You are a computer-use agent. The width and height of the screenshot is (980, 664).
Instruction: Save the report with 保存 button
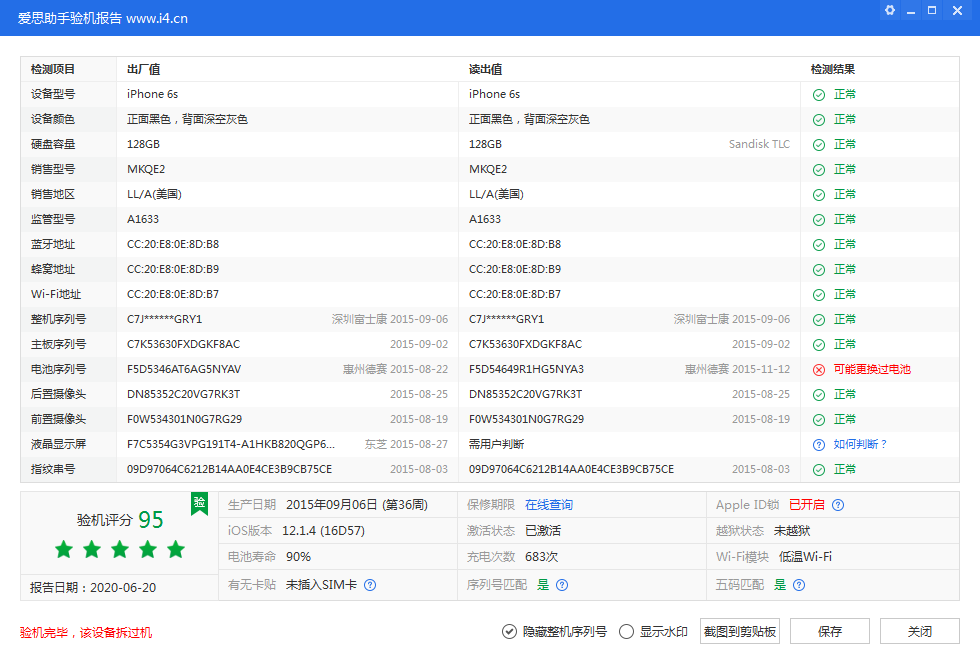(x=829, y=632)
